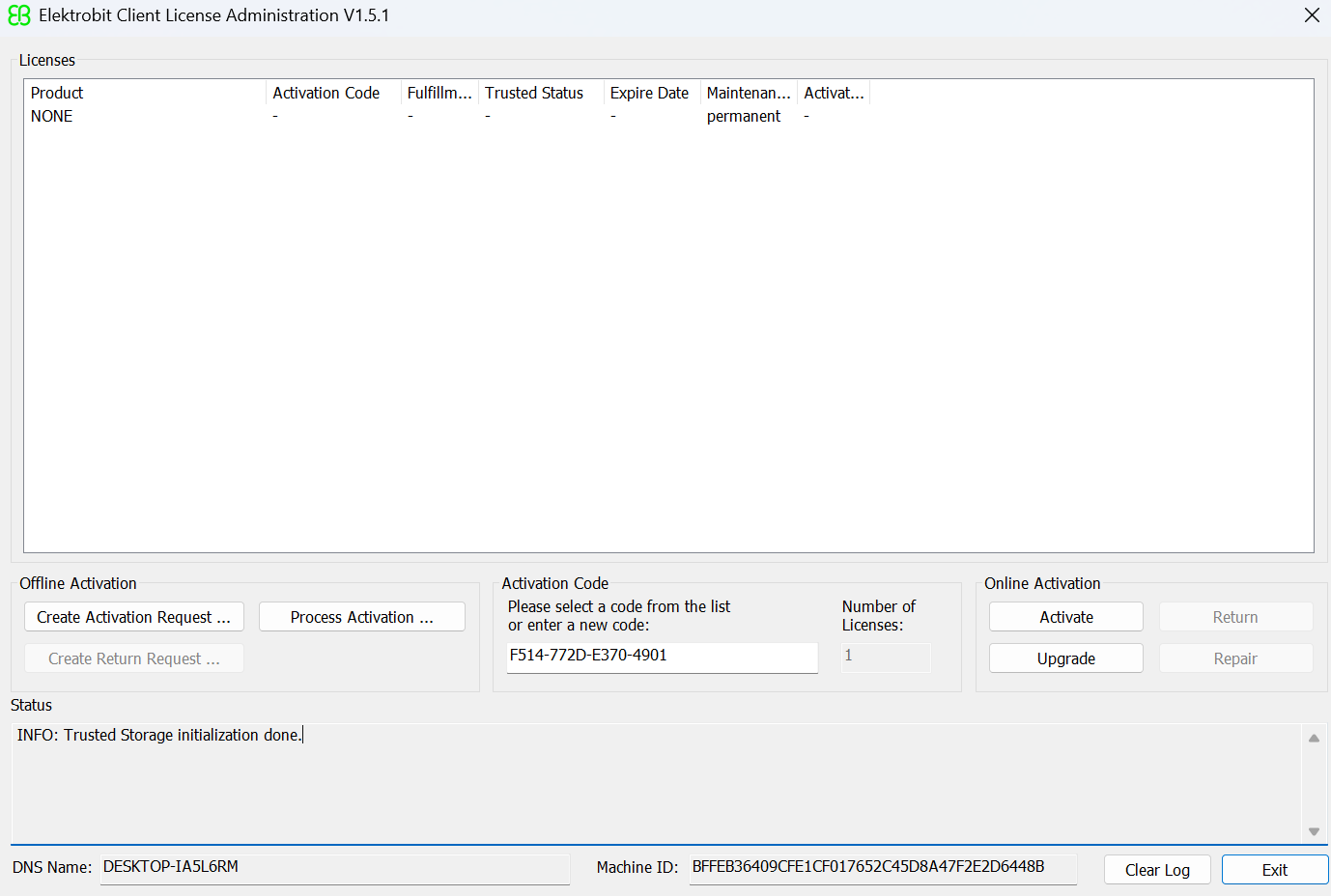Click the Elektrobit logo icon in title bar
The image size is (1331, 896).
click(x=19, y=15)
